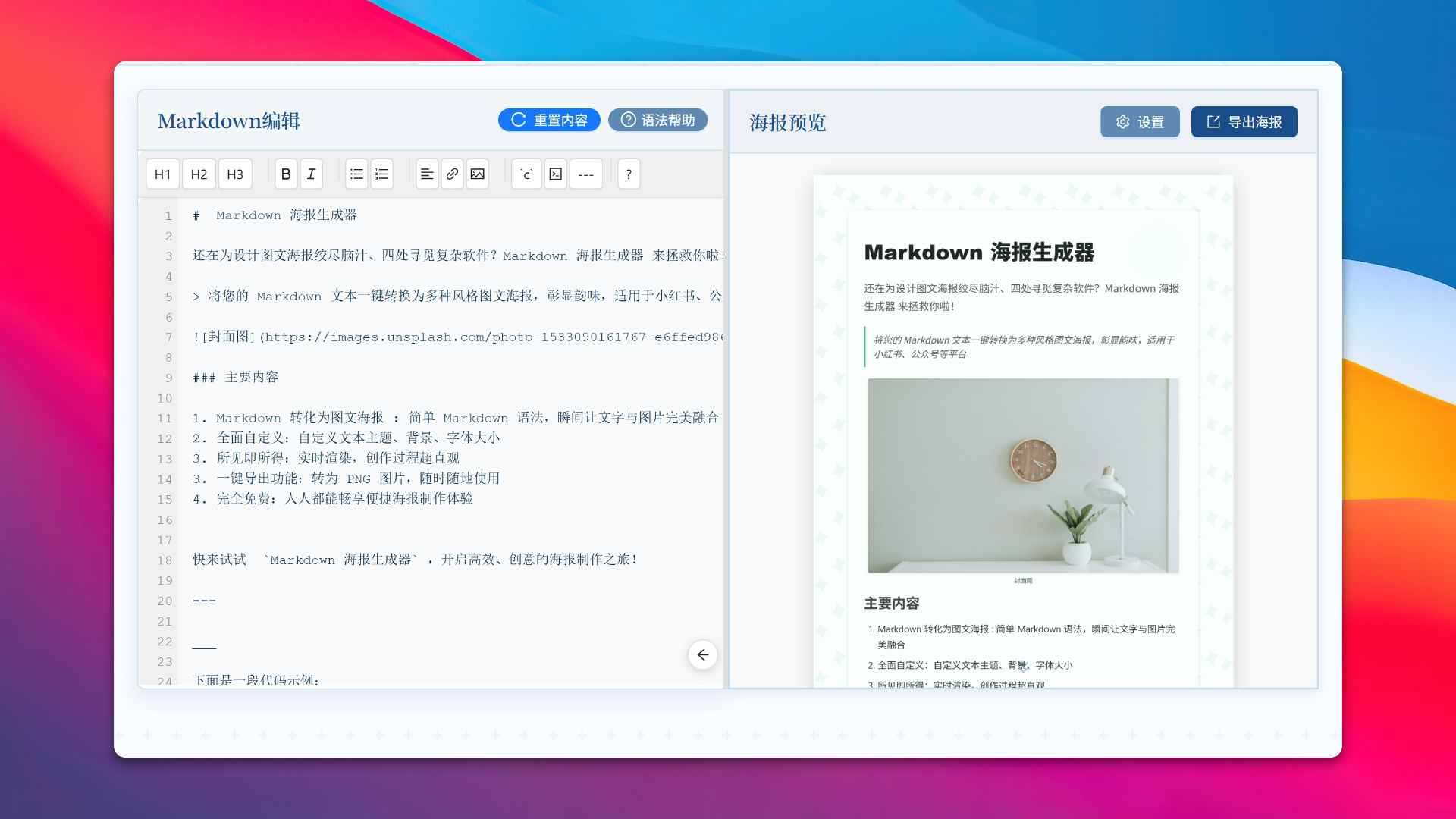Click the Markdown编辑 panel title
1456x819 pixels.
[228, 121]
